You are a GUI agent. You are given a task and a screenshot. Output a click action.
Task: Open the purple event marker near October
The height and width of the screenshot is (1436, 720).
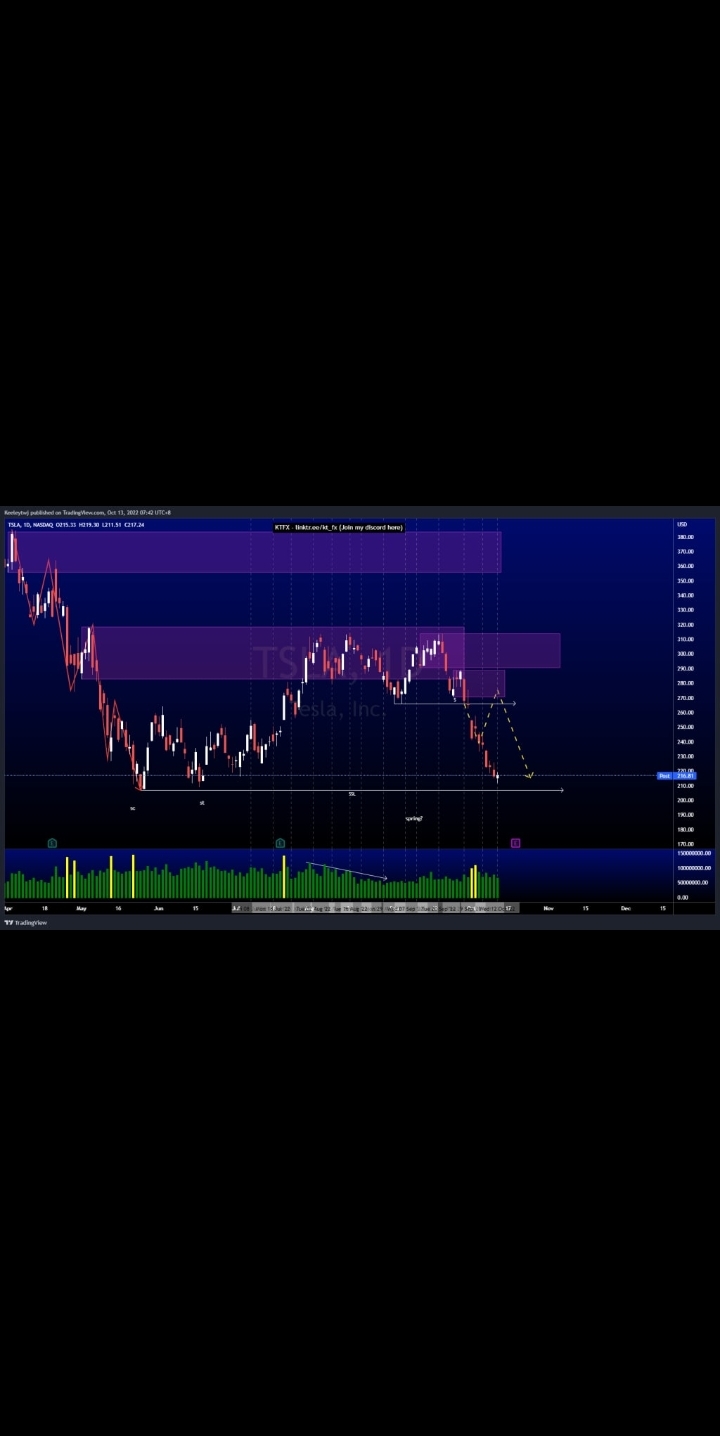tap(515, 843)
